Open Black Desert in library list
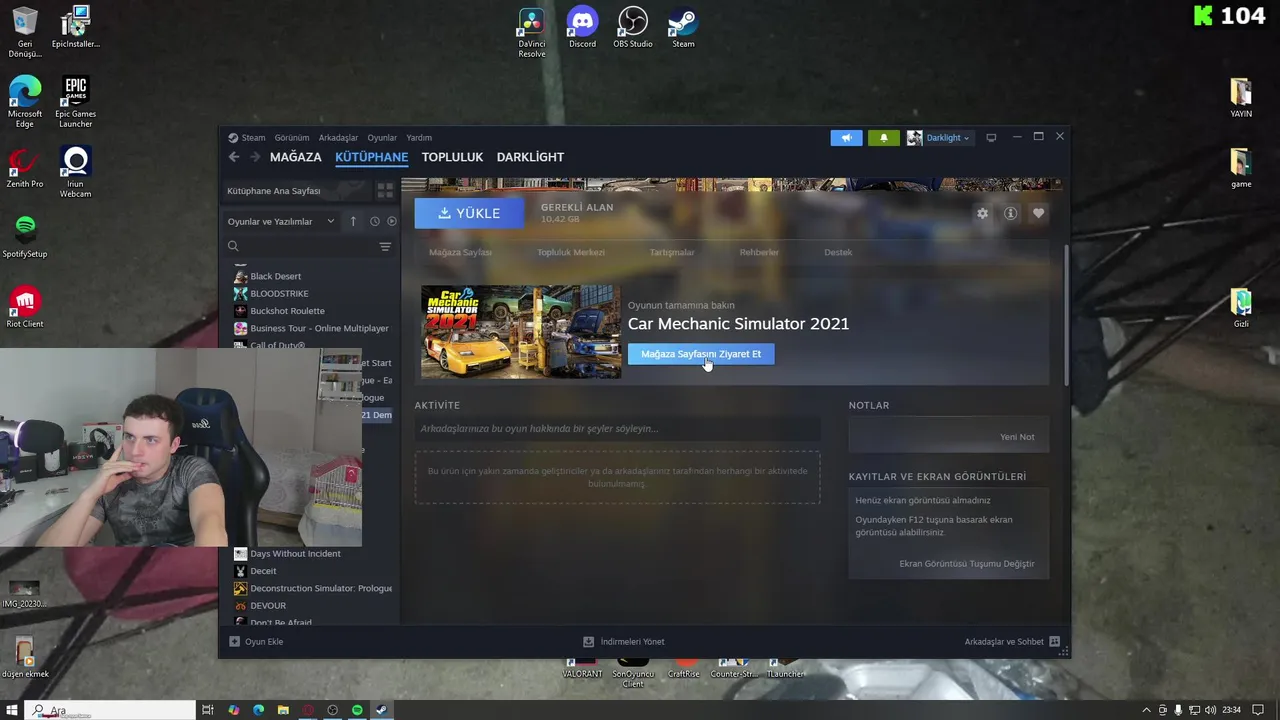The height and width of the screenshot is (720, 1280). point(275,276)
